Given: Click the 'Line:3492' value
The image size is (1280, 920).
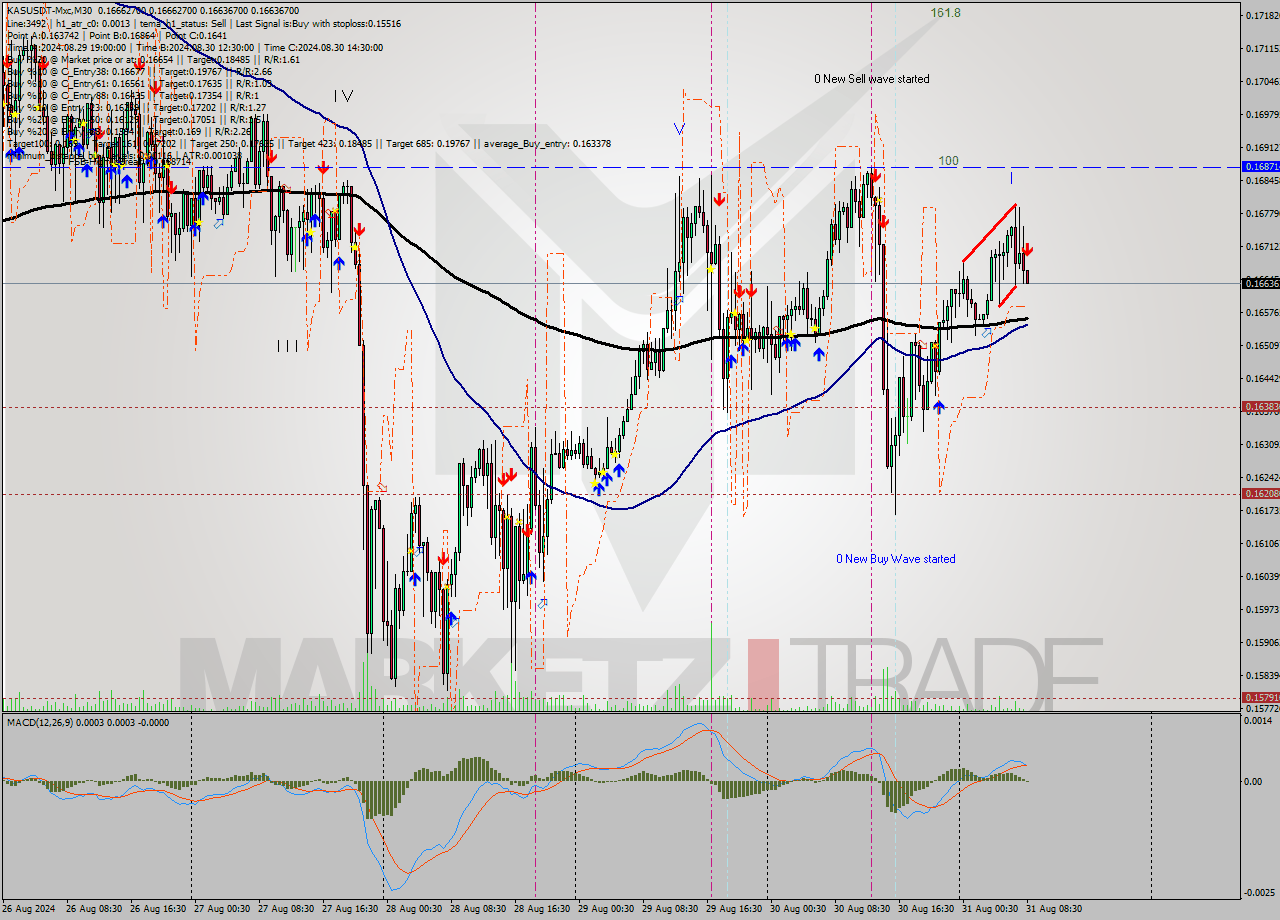Looking at the screenshot, I should pos(26,23).
